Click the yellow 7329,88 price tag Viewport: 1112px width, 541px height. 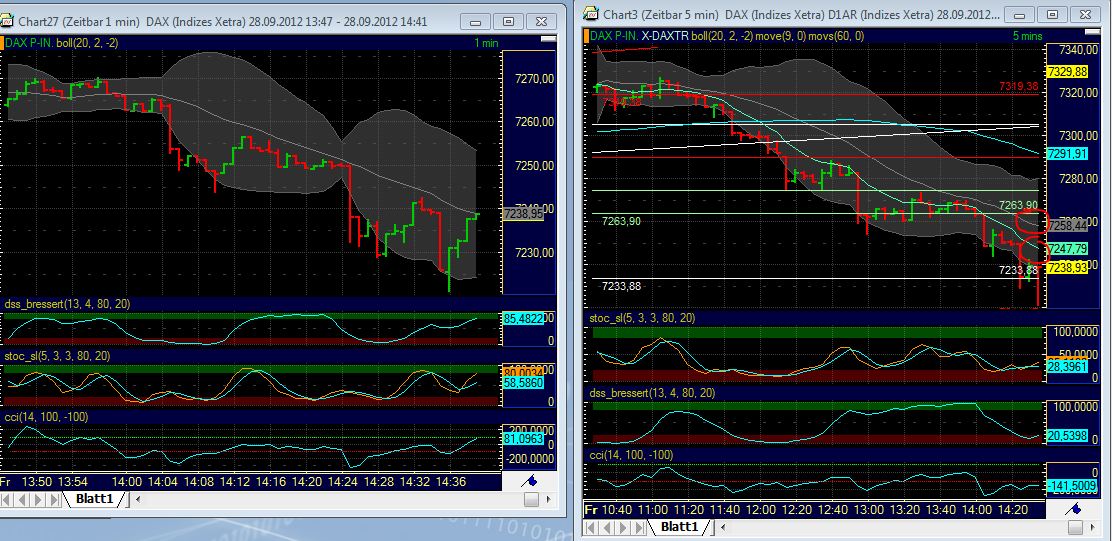tap(1067, 72)
